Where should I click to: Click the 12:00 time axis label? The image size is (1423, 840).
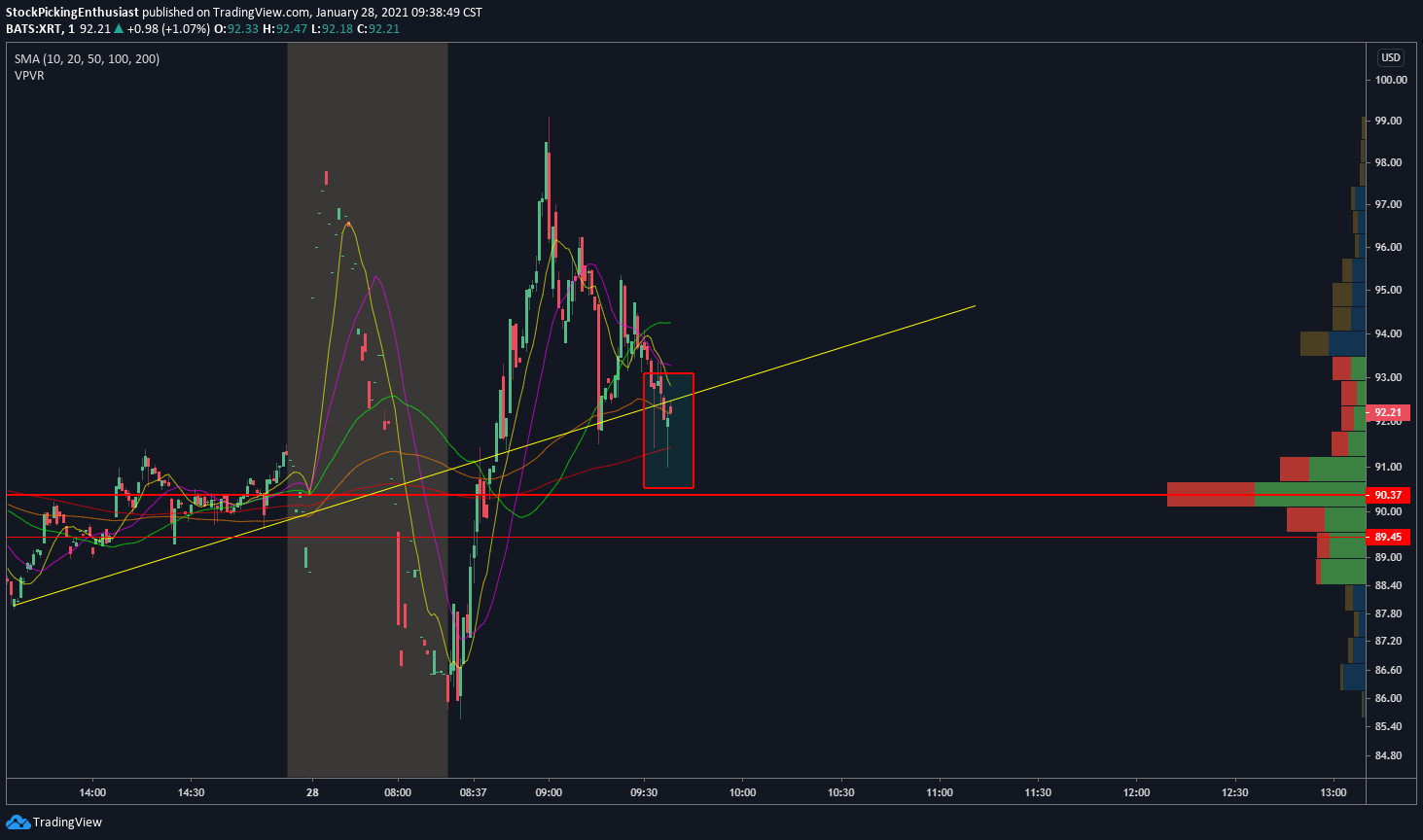pyautogui.click(x=1136, y=792)
